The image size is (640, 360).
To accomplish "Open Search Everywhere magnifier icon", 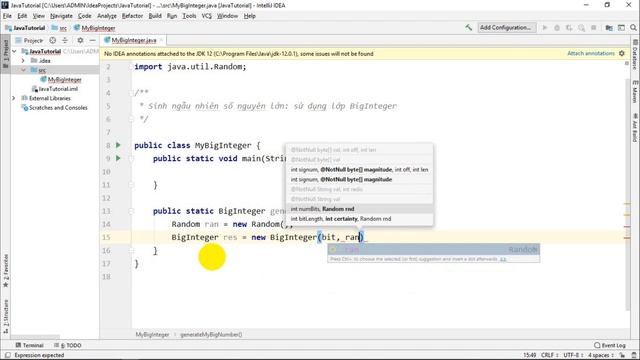I will [x=633, y=28].
